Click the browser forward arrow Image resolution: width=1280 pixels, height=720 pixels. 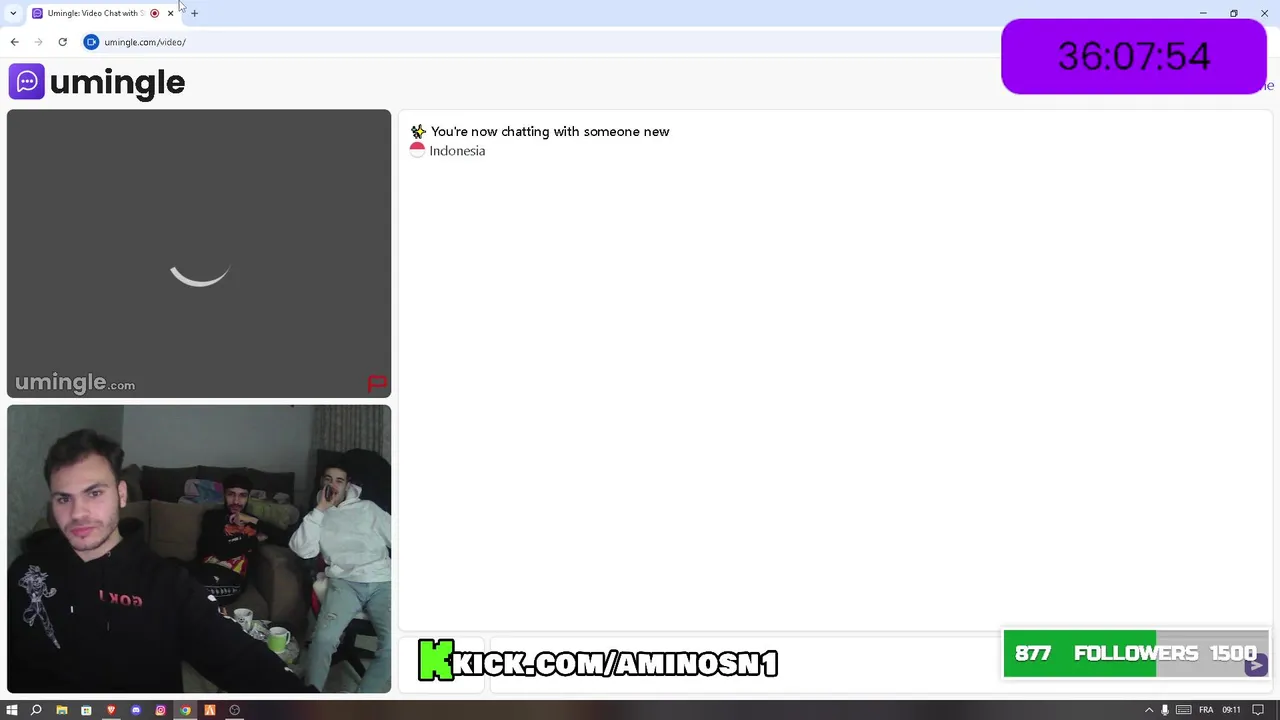(x=38, y=42)
